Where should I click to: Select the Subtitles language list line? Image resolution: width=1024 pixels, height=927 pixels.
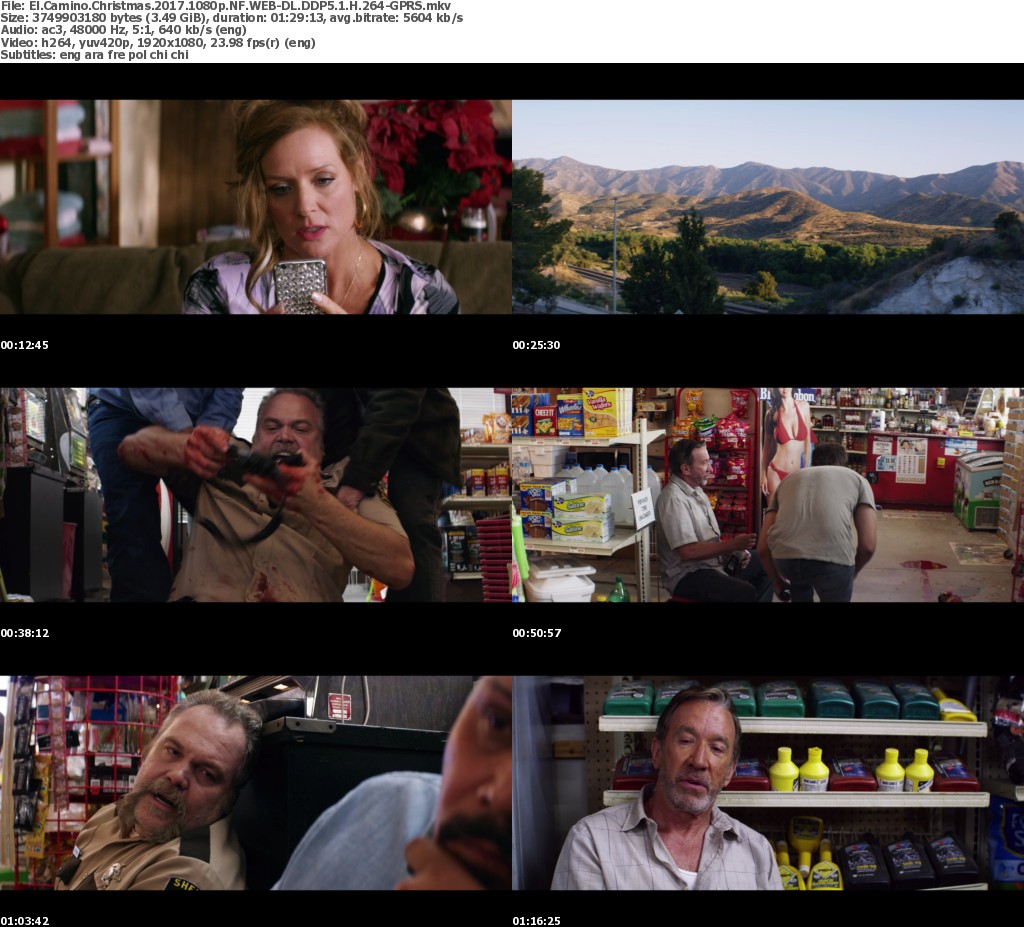(95, 55)
